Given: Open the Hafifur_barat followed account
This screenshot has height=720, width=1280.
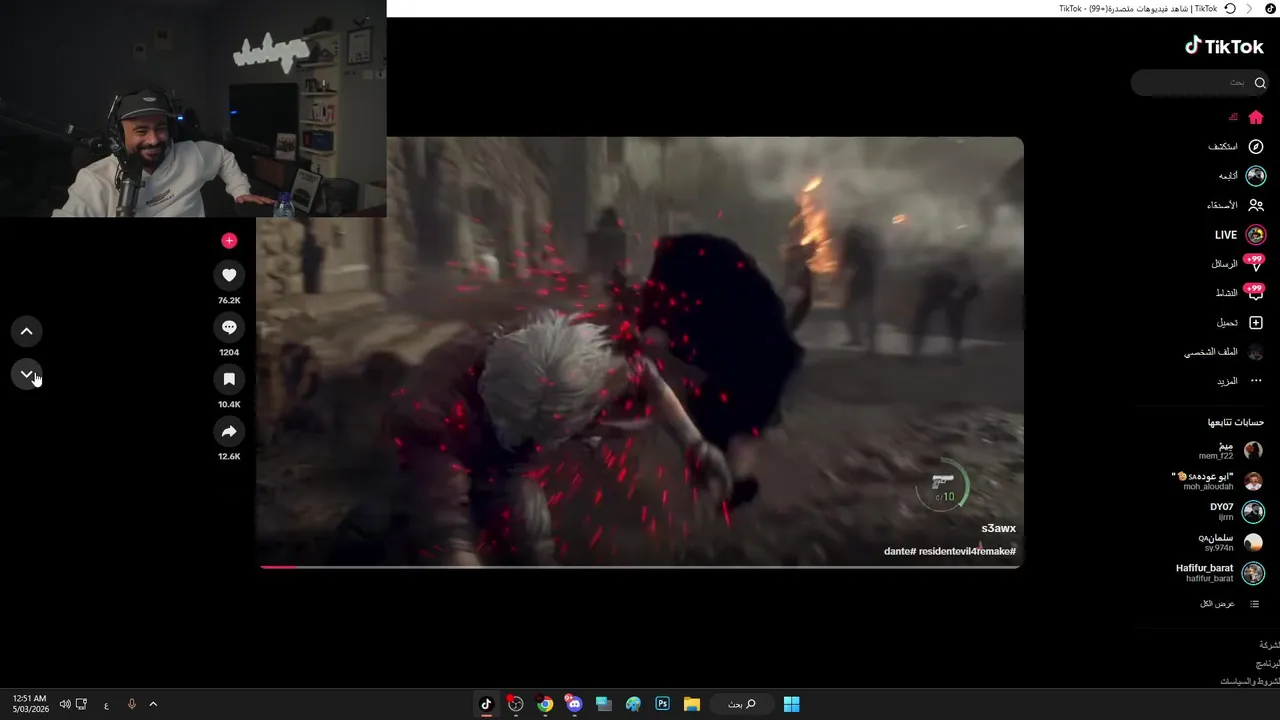Looking at the screenshot, I should [1220, 573].
